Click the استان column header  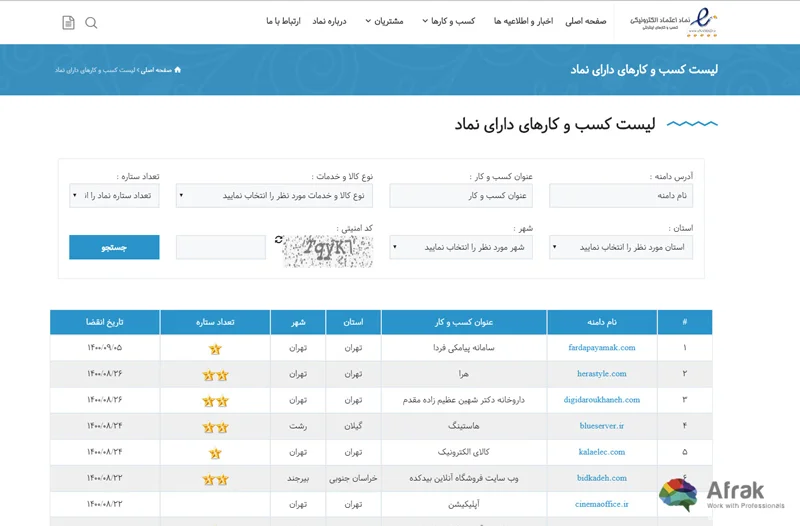[x=353, y=322]
